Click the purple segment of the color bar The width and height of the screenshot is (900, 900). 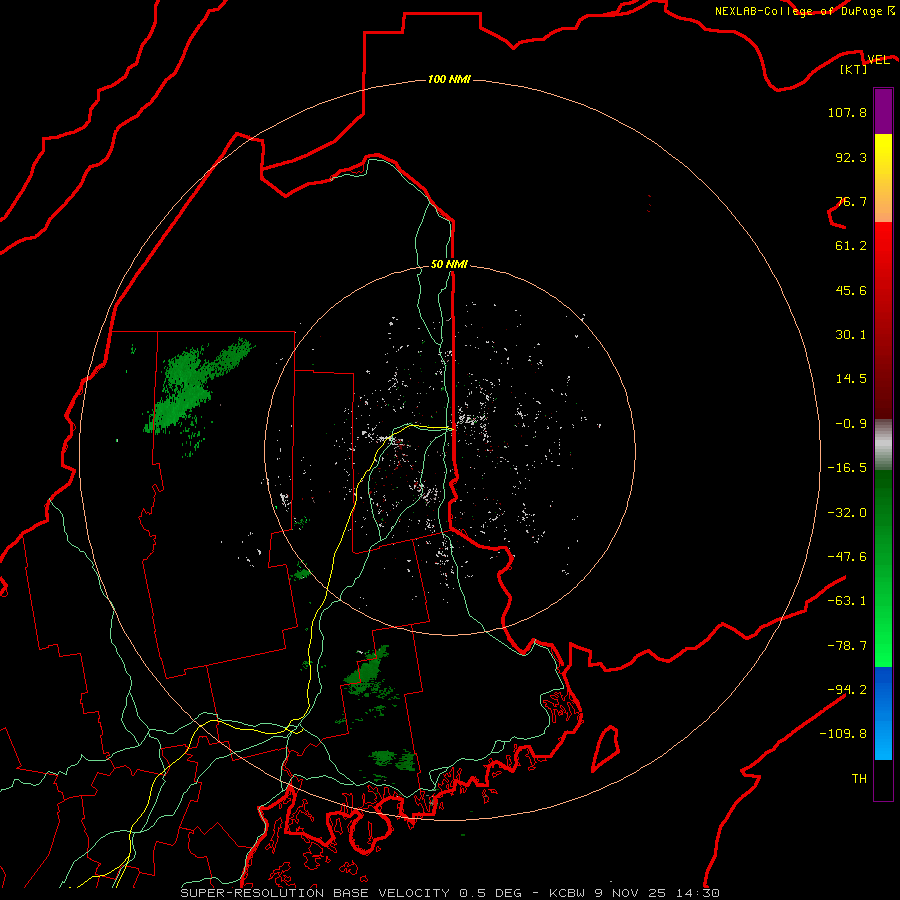pyautogui.click(x=883, y=111)
